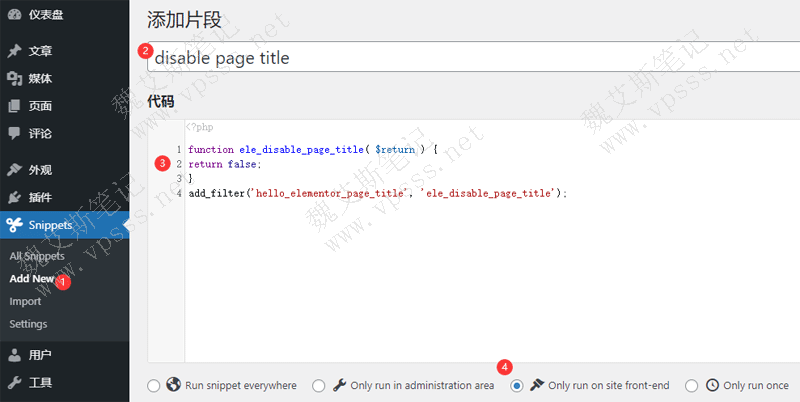The image size is (800, 402).
Task: Open the Add New submenu item
Action: point(32,279)
